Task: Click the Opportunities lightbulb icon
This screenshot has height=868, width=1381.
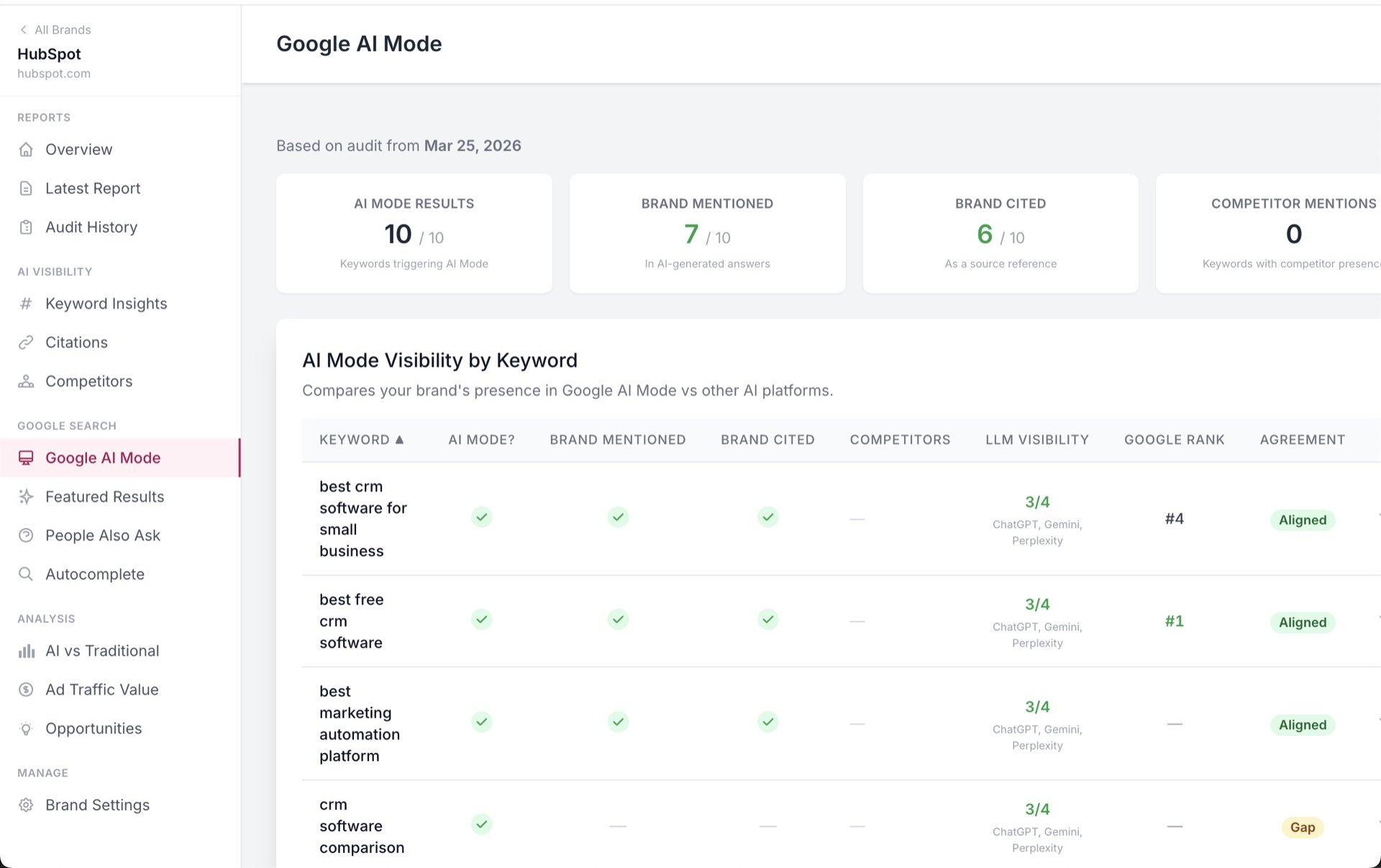Action: (x=26, y=728)
